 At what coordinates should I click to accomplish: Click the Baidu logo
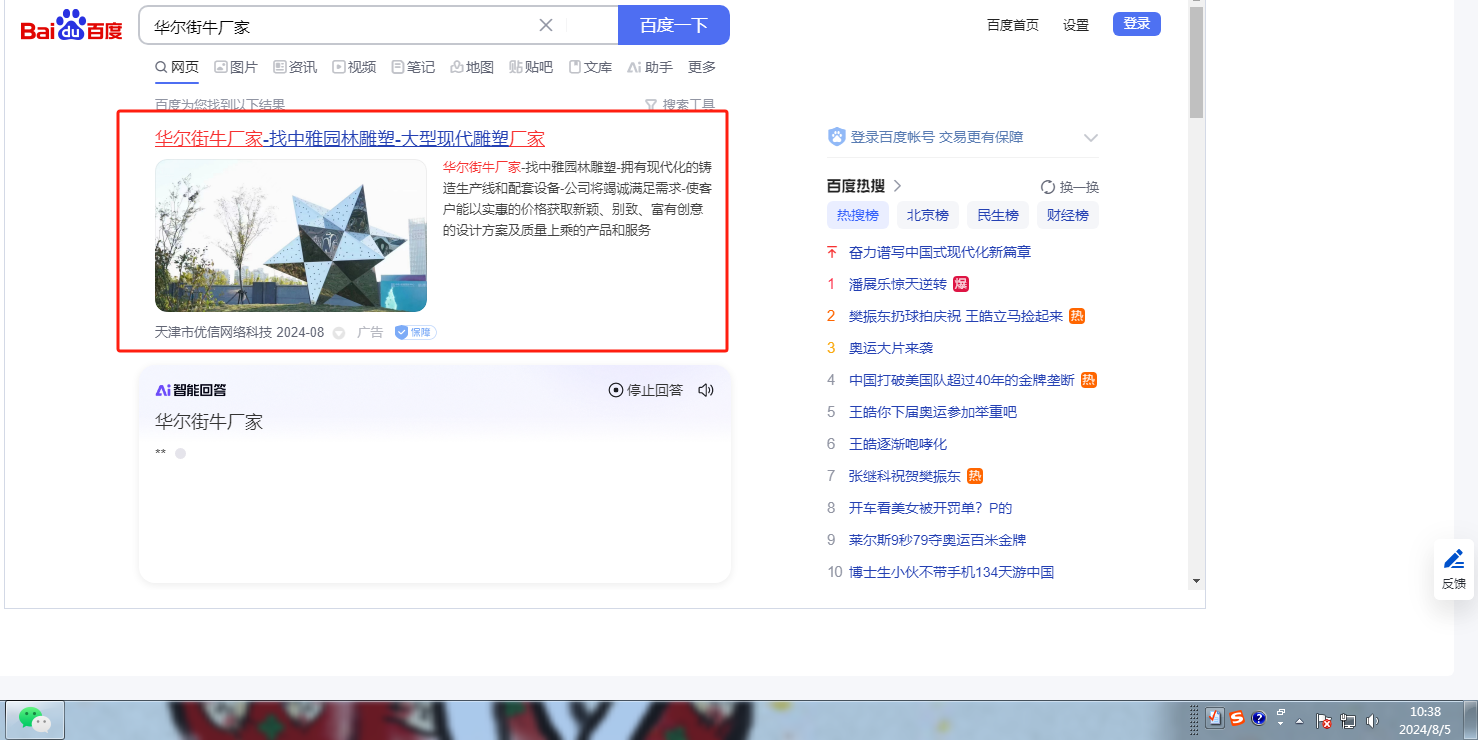pos(72,26)
